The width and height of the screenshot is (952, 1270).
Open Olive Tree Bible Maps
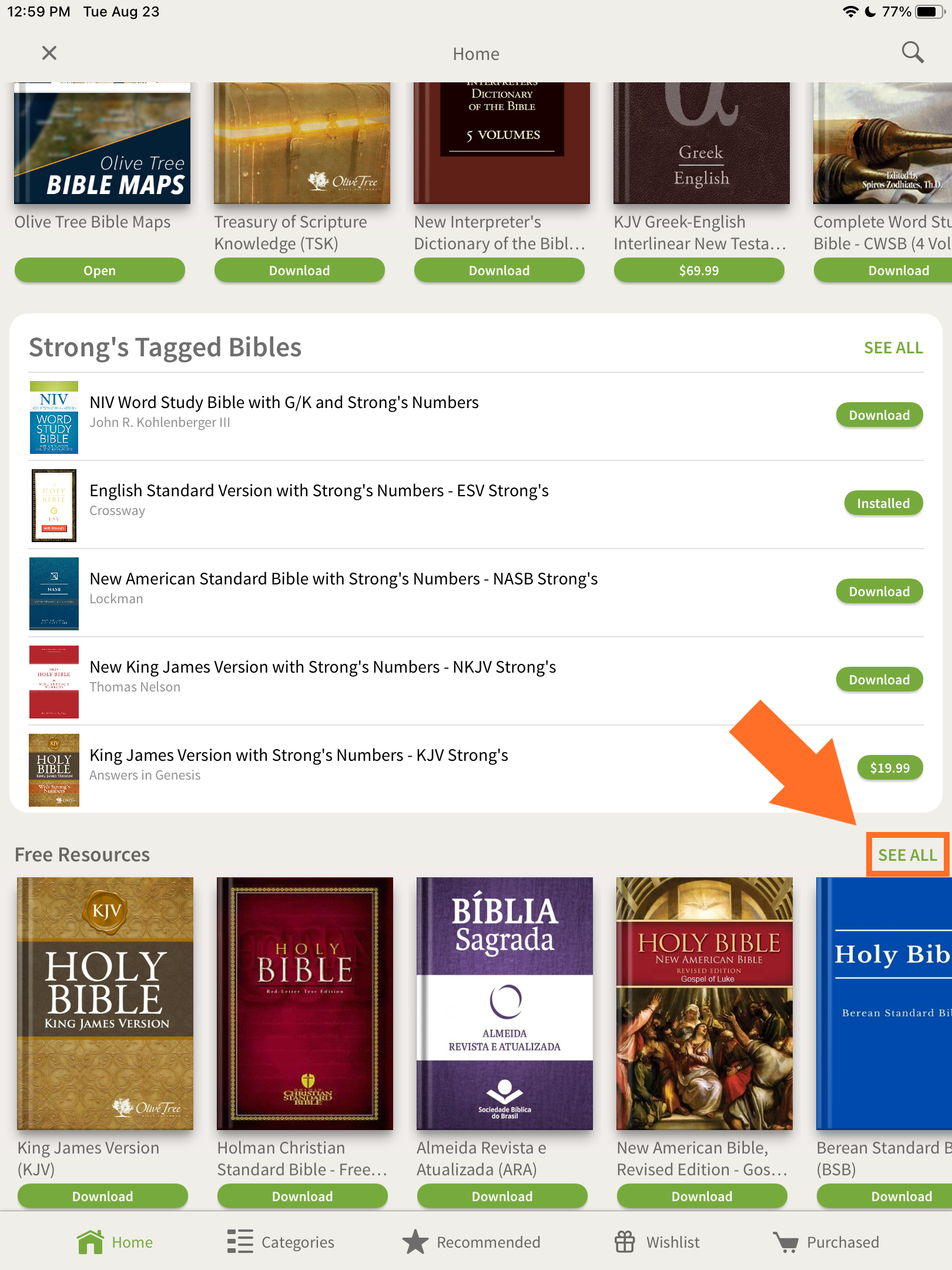click(x=100, y=270)
